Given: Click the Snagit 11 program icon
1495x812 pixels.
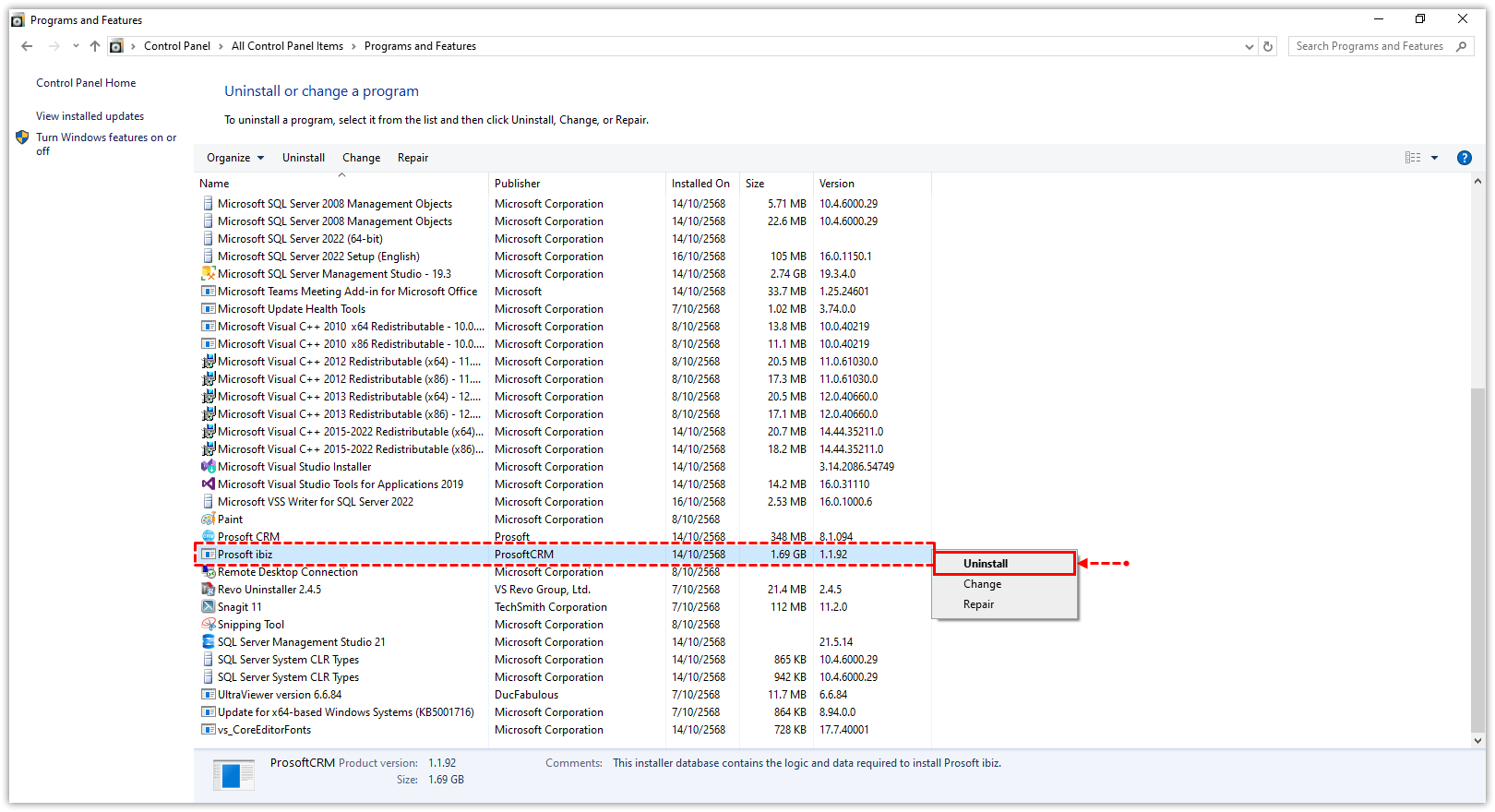Looking at the screenshot, I should tap(209, 607).
